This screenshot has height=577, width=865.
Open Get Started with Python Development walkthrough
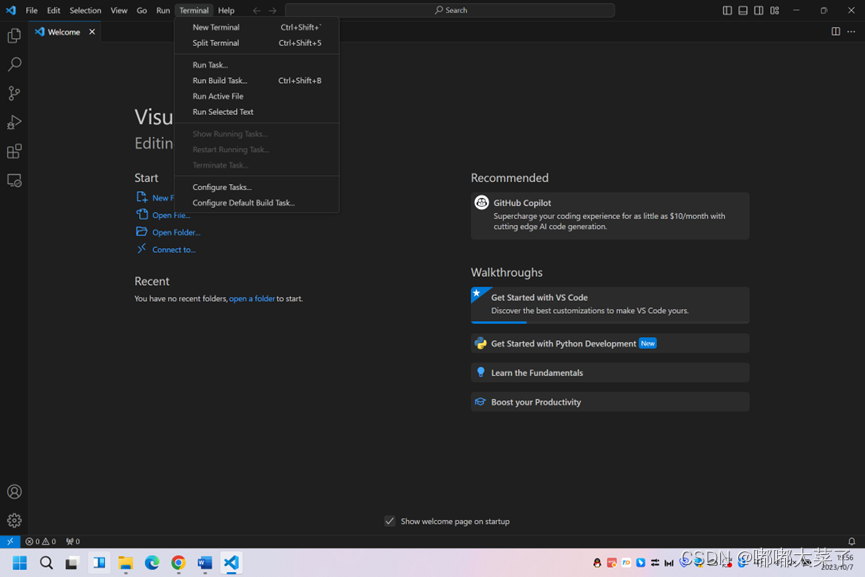pyautogui.click(x=610, y=343)
